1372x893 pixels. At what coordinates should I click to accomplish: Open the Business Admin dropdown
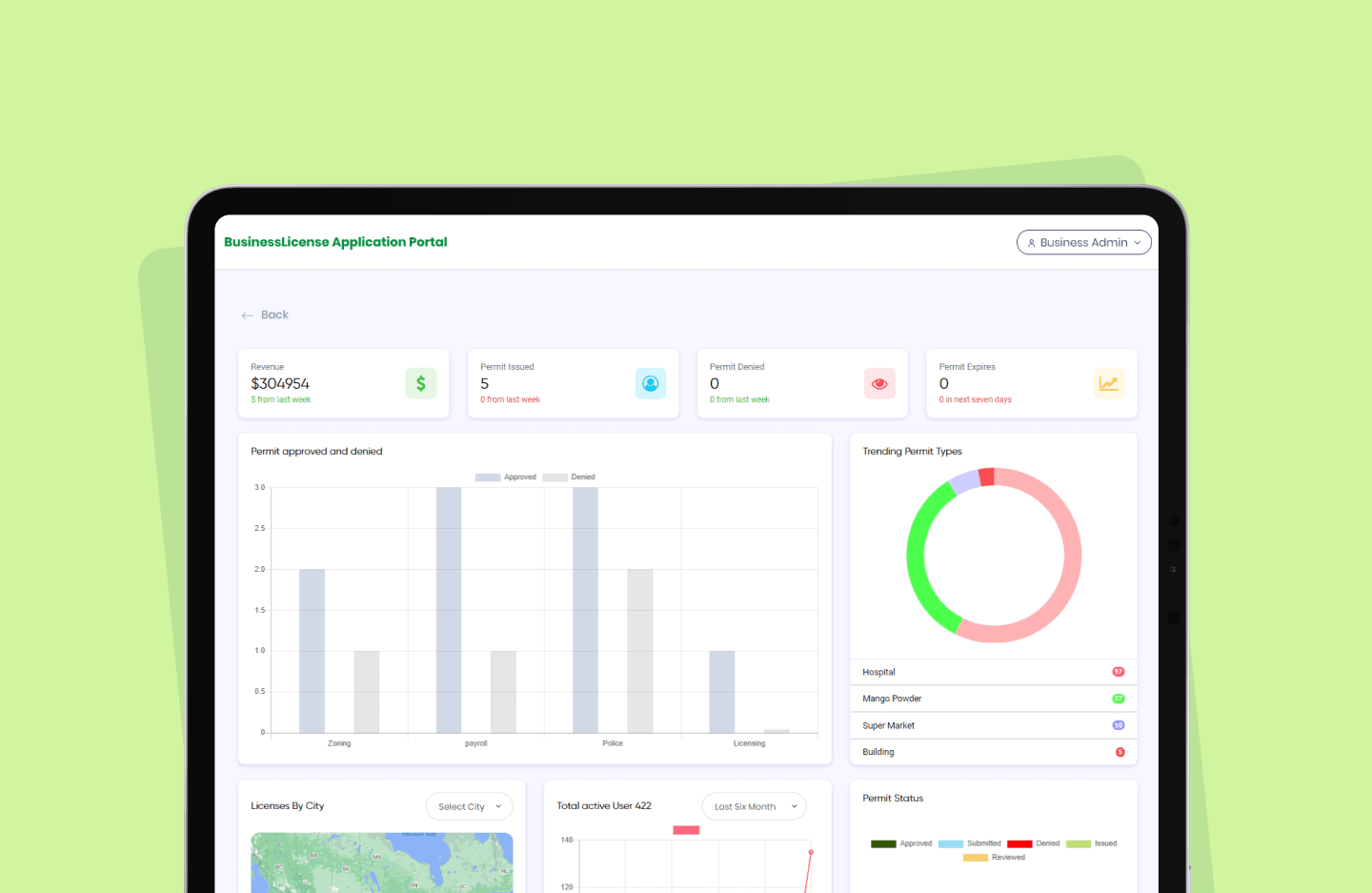pyautogui.click(x=1083, y=242)
